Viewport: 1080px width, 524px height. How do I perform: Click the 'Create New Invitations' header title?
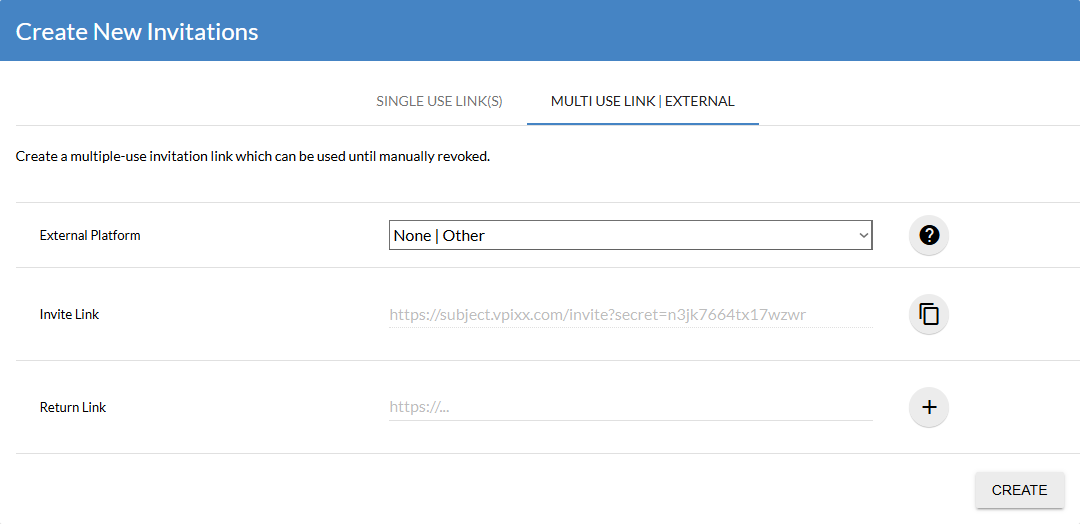(137, 31)
